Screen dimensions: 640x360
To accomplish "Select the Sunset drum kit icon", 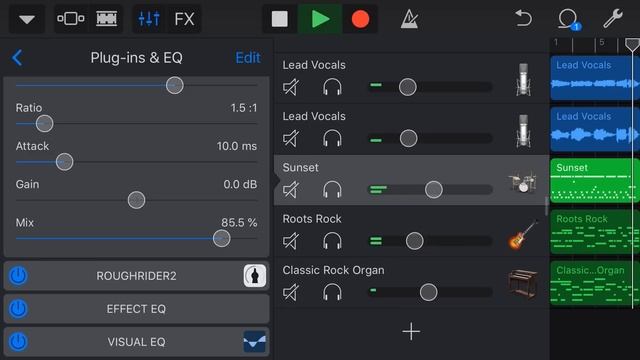I will click(523, 182).
